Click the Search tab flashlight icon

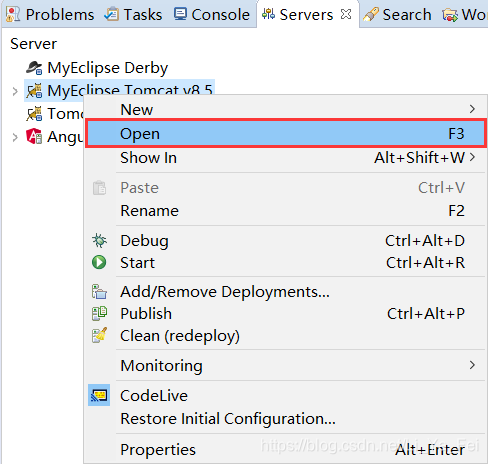coord(371,14)
